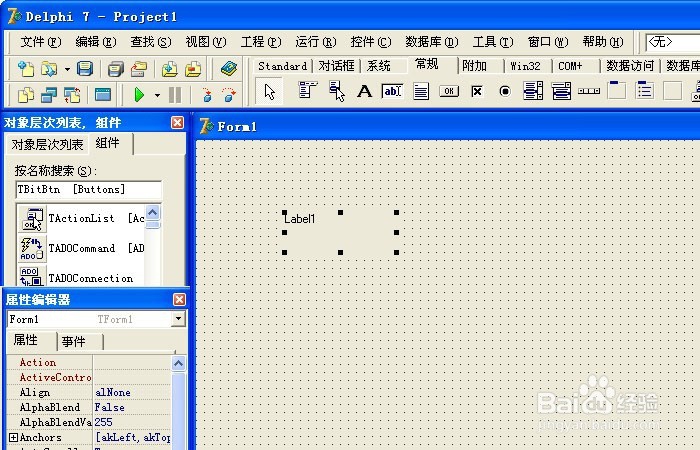Click the Remove file from project icon

click(193, 69)
